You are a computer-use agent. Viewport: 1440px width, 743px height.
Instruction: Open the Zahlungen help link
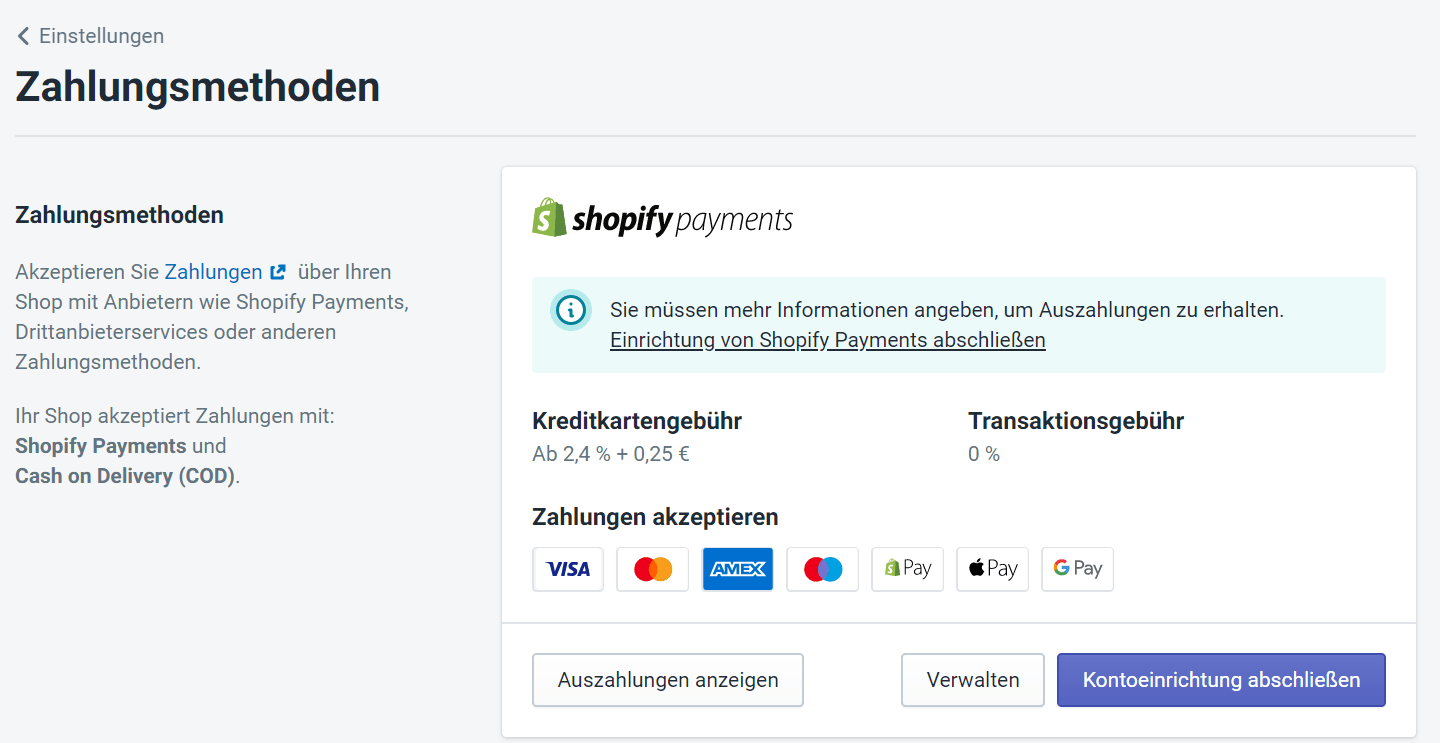pyautogui.click(x=213, y=272)
